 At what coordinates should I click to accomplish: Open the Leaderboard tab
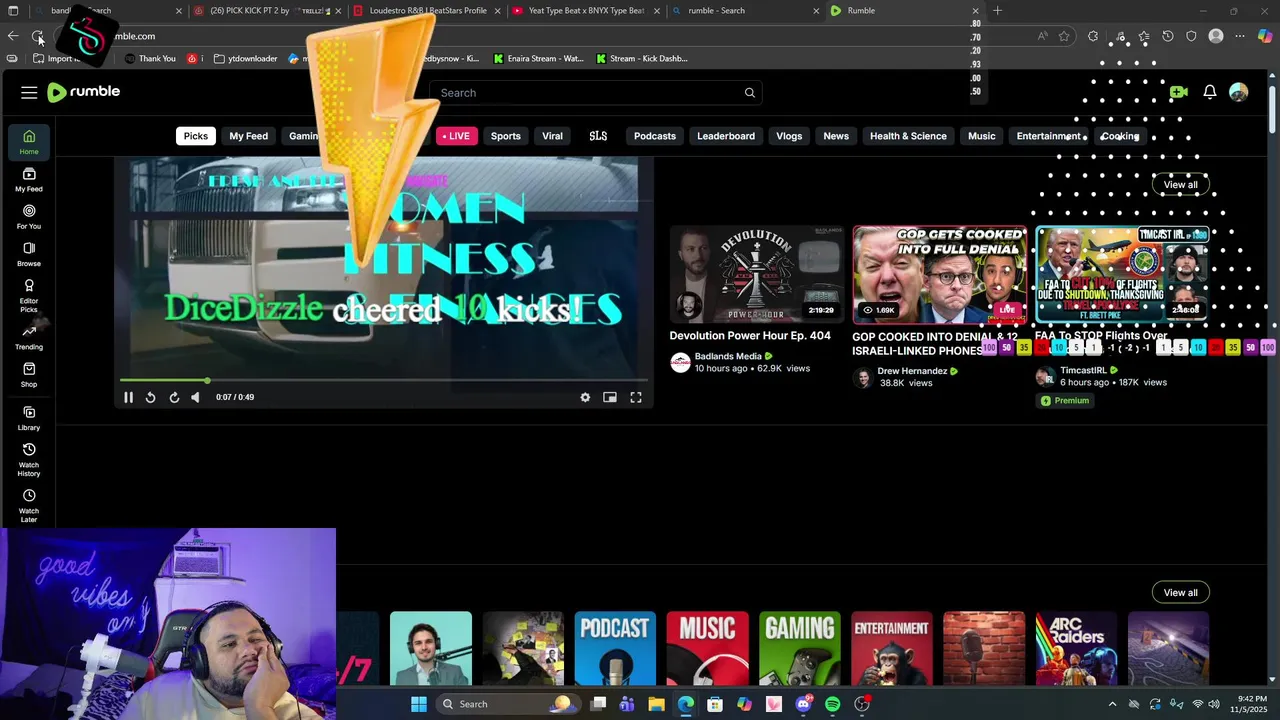726,136
